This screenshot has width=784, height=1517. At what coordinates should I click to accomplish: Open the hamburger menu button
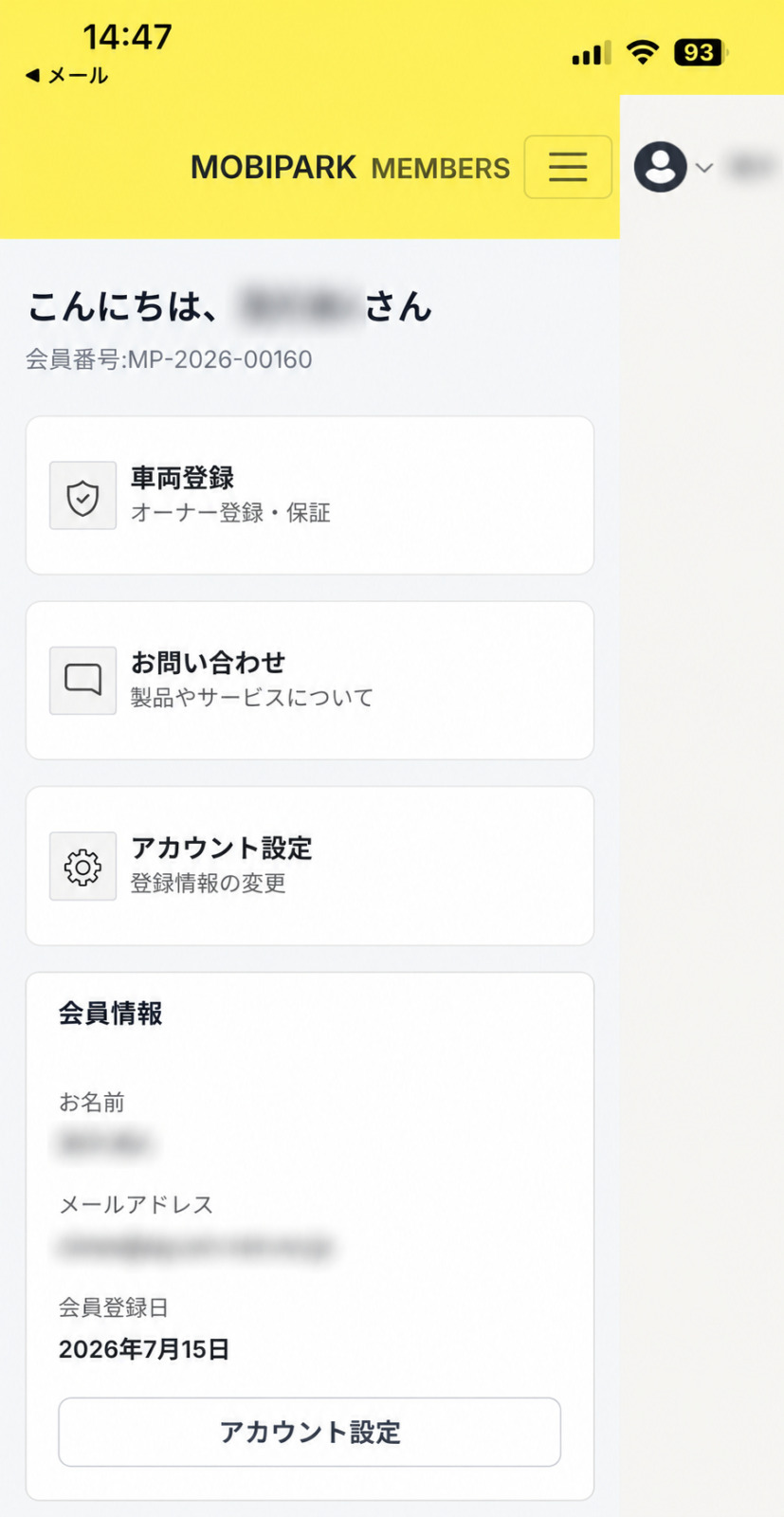click(x=568, y=167)
